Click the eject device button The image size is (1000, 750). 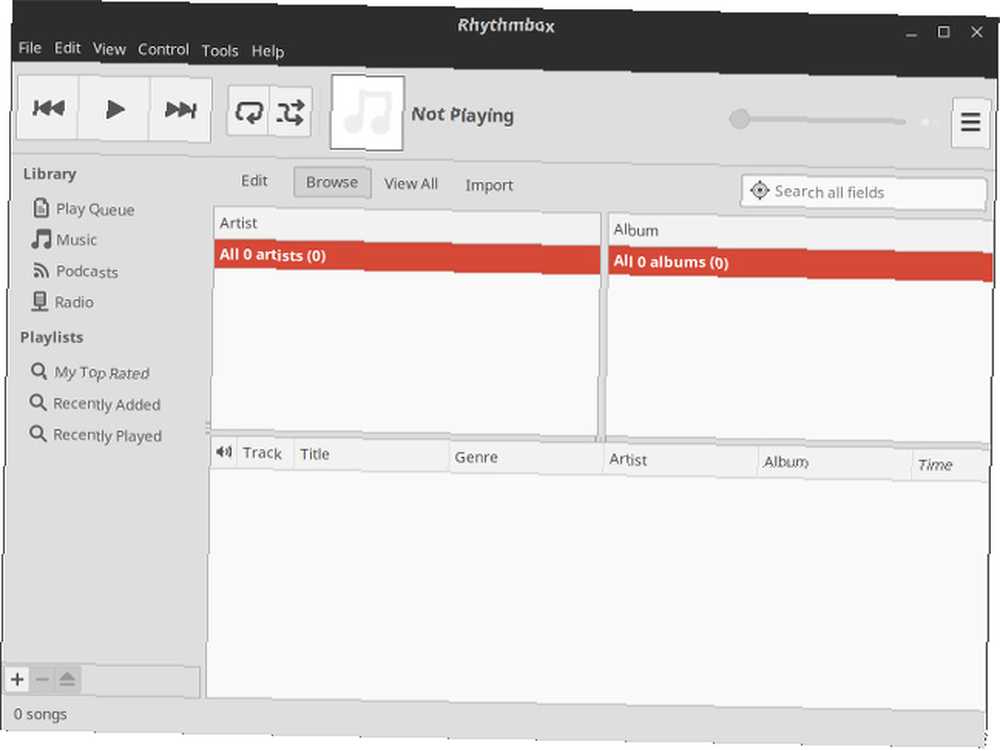tap(67, 680)
